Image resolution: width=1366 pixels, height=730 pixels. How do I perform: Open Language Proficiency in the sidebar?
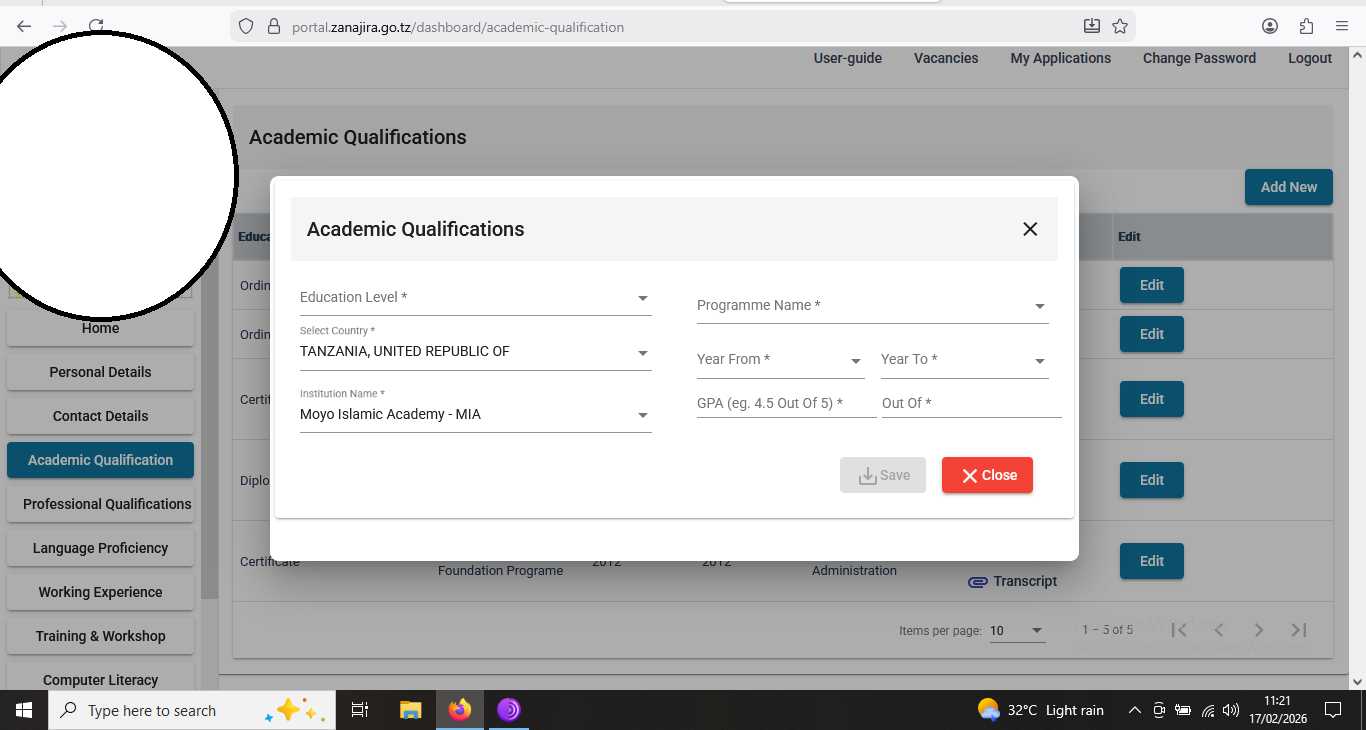pos(100,548)
